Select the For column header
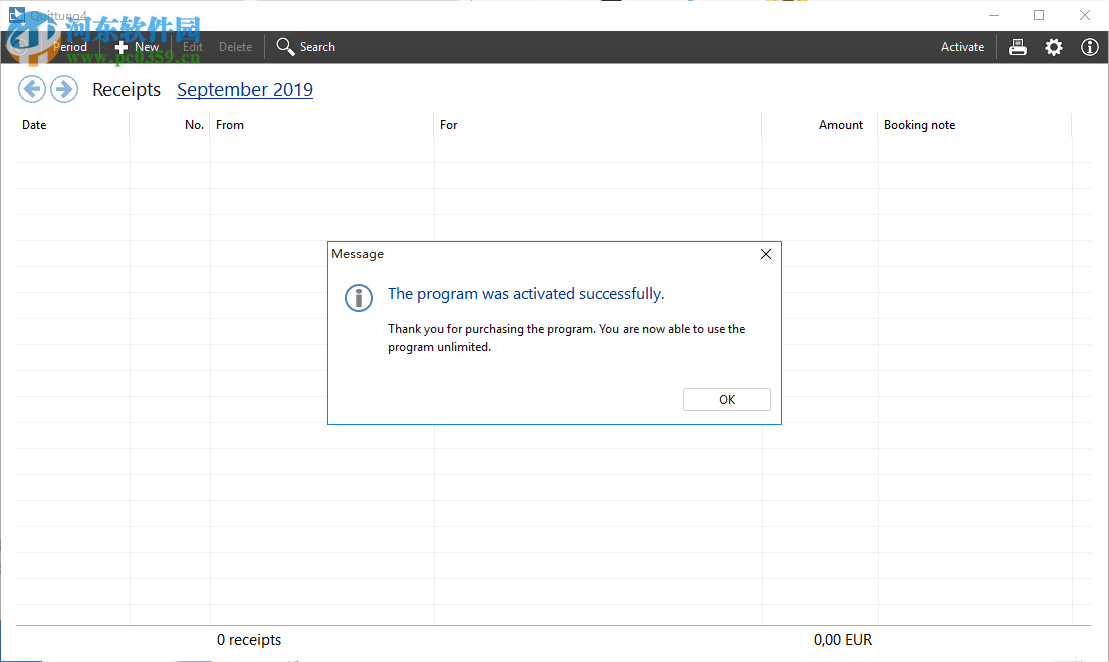 [449, 125]
